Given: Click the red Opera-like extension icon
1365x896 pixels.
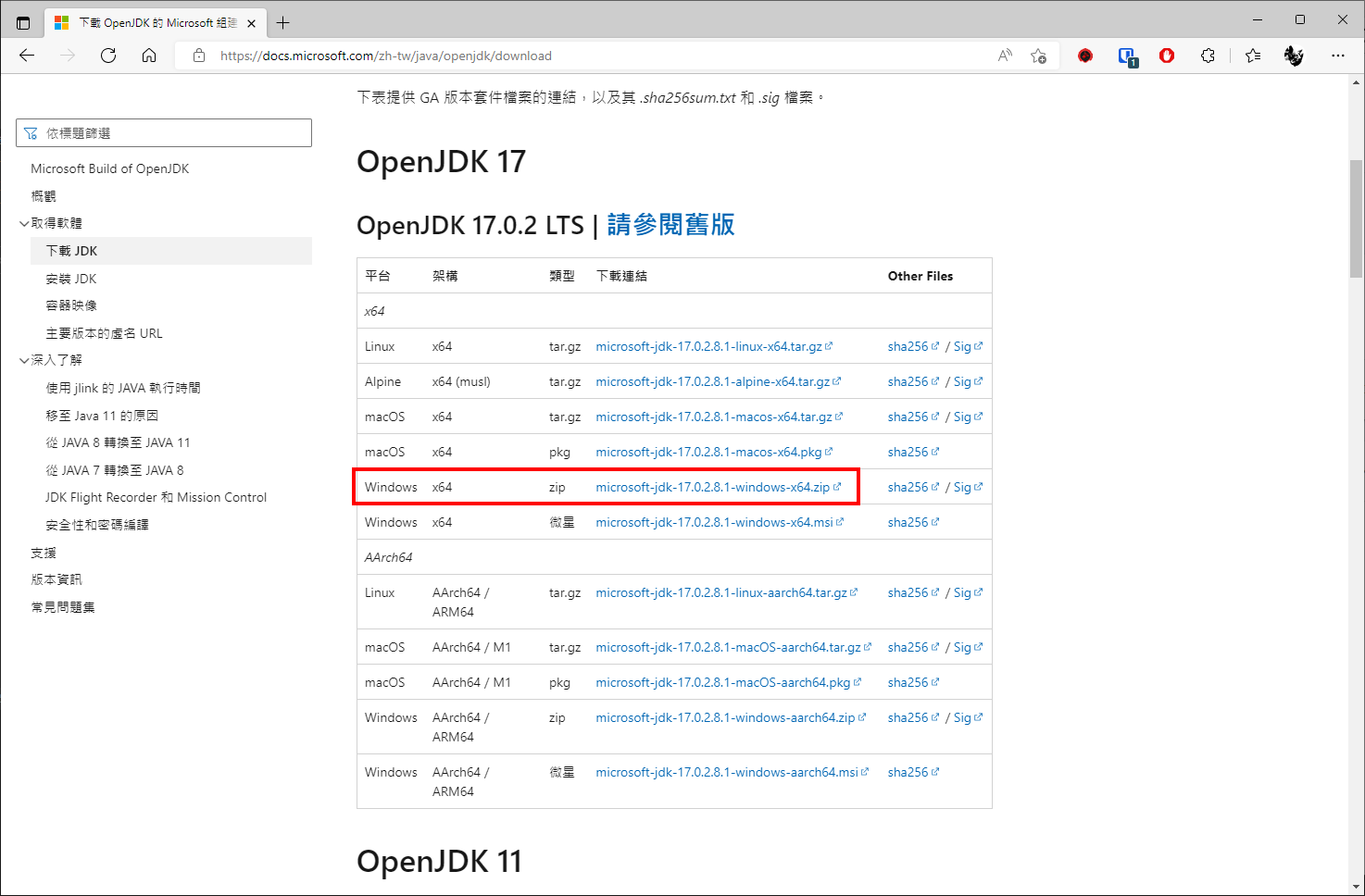Looking at the screenshot, I should [1167, 56].
